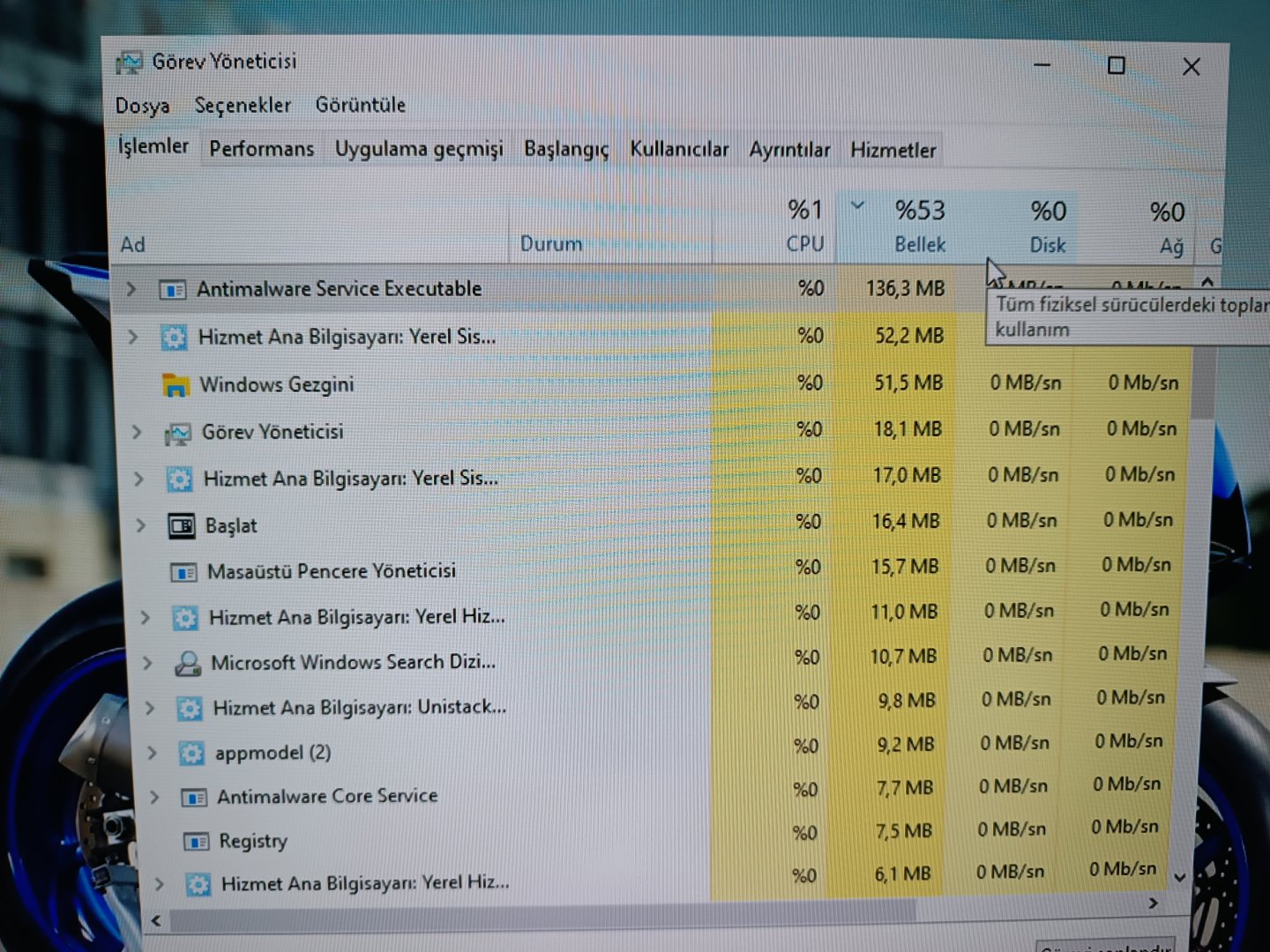Click the Registry process icon
Screen dimensions: 1270x952
pyautogui.click(x=196, y=841)
